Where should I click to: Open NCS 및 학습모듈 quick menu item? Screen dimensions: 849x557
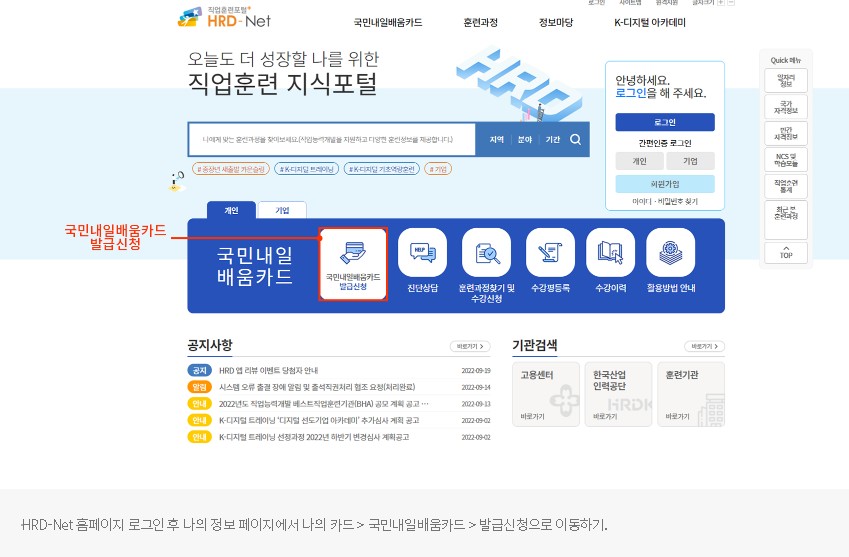786,160
